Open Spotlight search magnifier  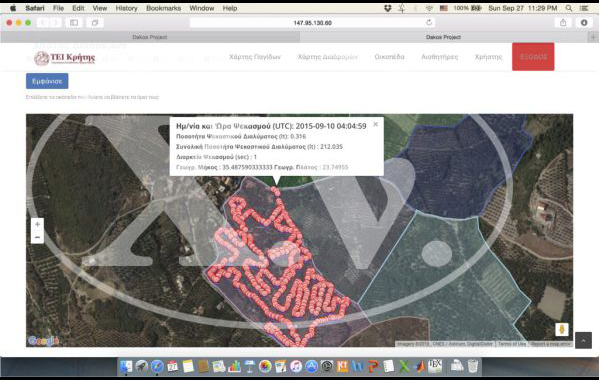(569, 8)
